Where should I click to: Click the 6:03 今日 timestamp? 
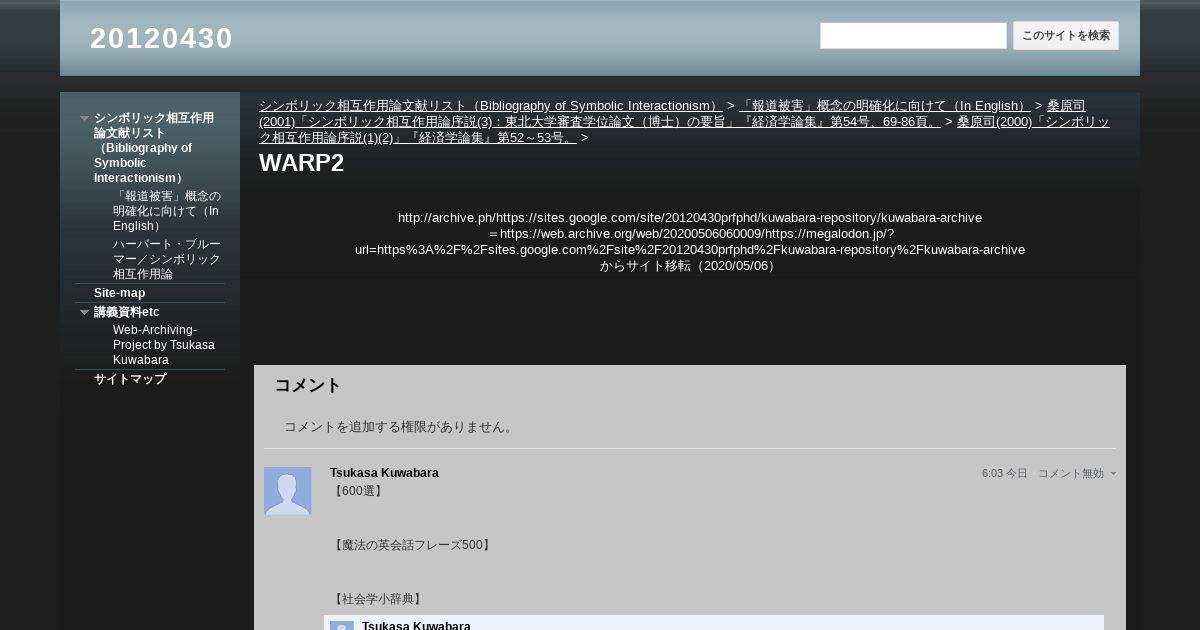pos(1004,474)
